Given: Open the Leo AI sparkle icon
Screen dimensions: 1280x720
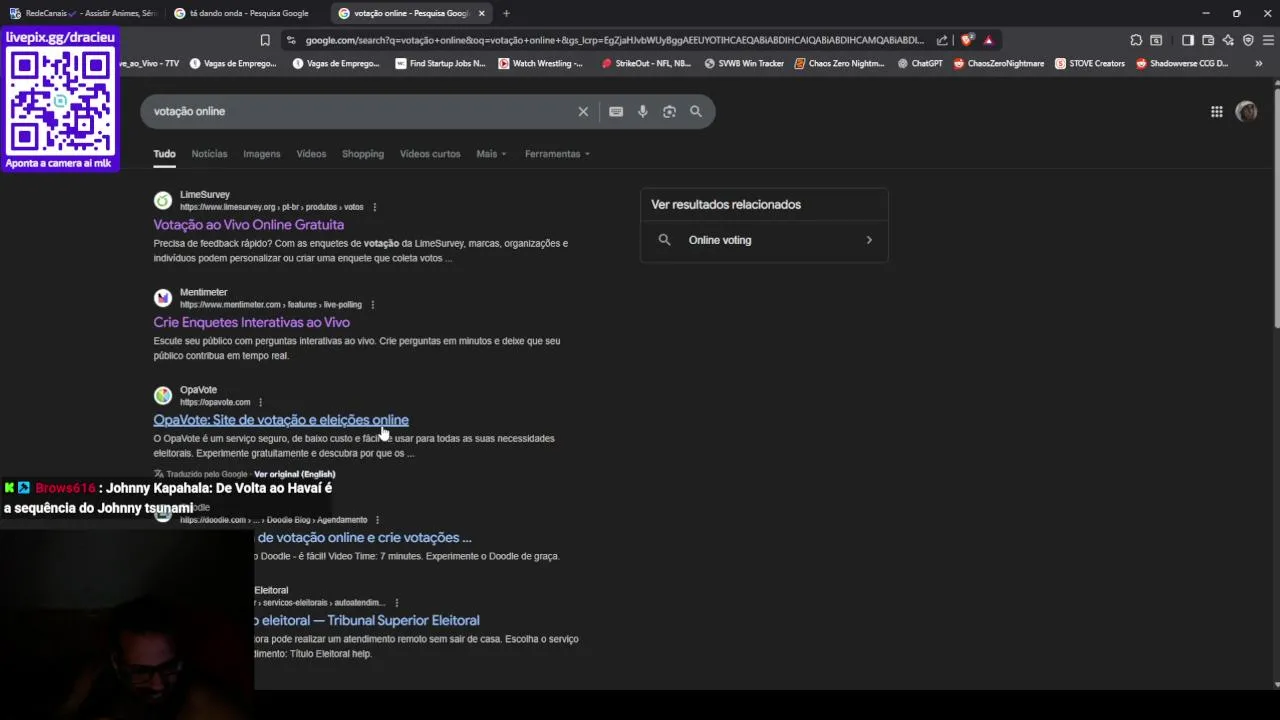Looking at the screenshot, I should click(x=1228, y=40).
